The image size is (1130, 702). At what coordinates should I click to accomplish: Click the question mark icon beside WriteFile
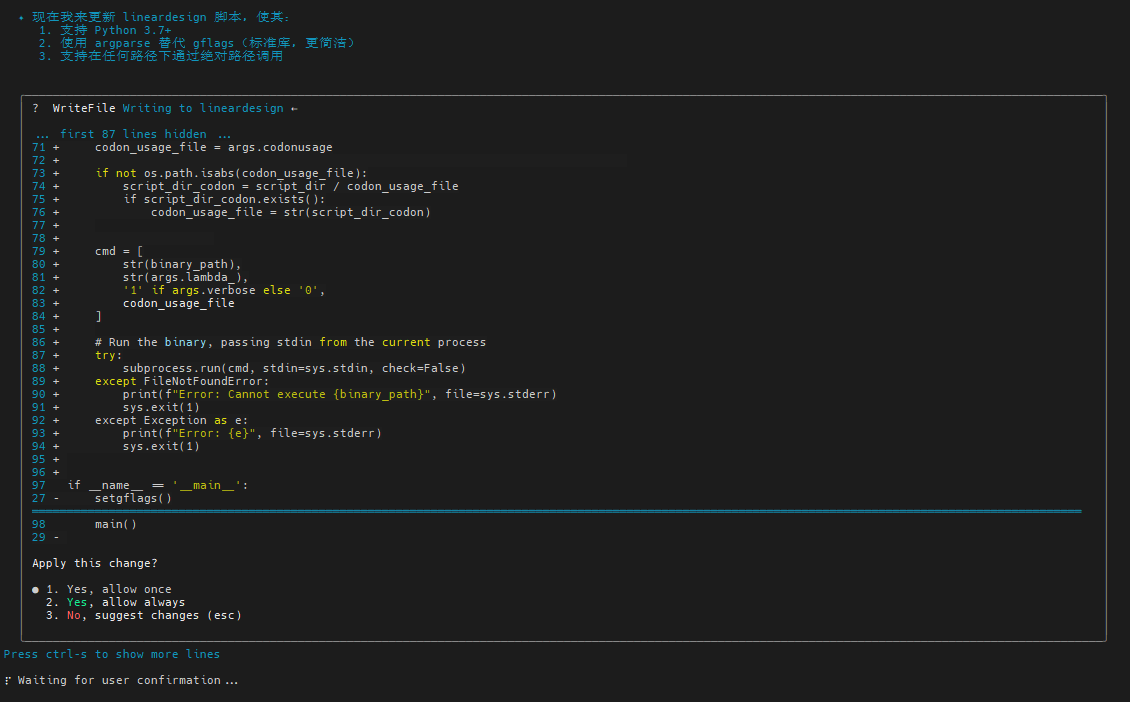click(36, 108)
